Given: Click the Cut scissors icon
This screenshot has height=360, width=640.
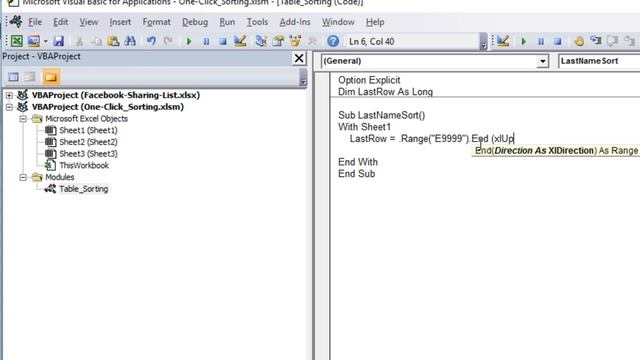Looking at the screenshot, I should point(79,41).
